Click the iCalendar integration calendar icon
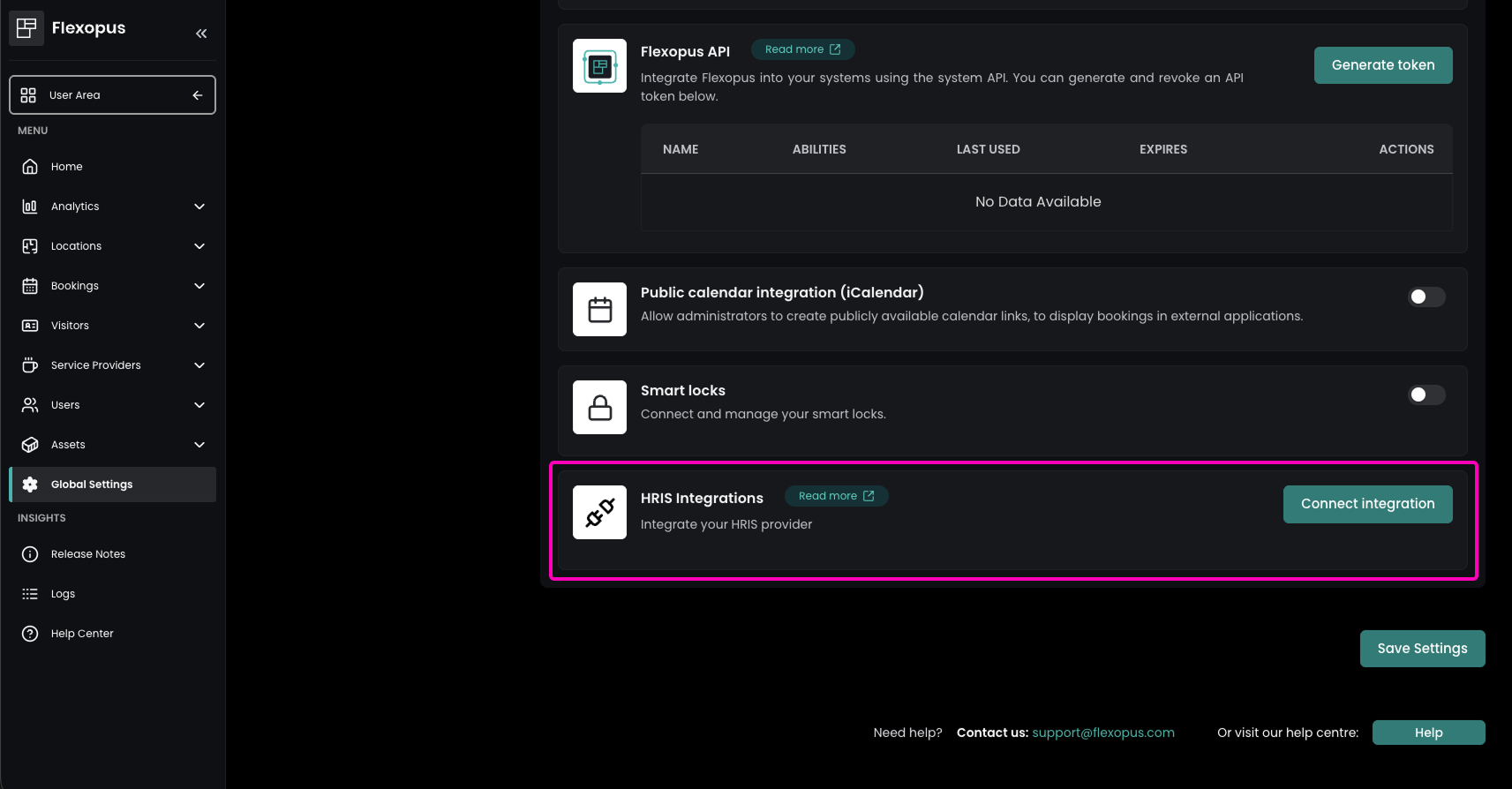Screen dimensions: 1512x789 point(599,310)
